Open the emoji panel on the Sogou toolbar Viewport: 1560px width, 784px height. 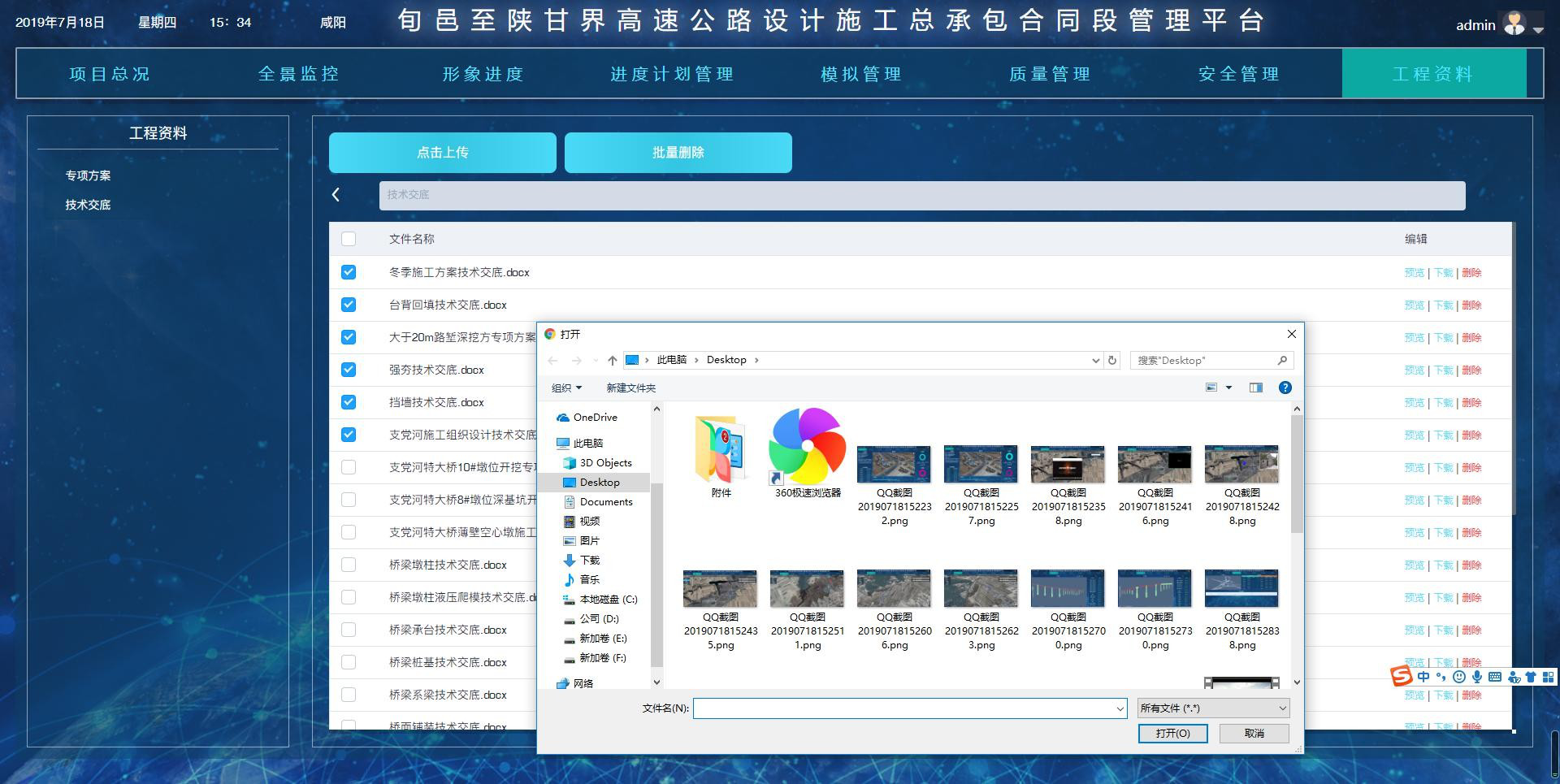tap(1461, 677)
